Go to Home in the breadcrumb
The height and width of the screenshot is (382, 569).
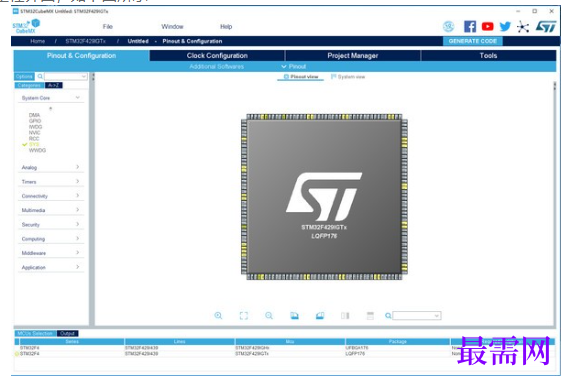(x=37, y=41)
